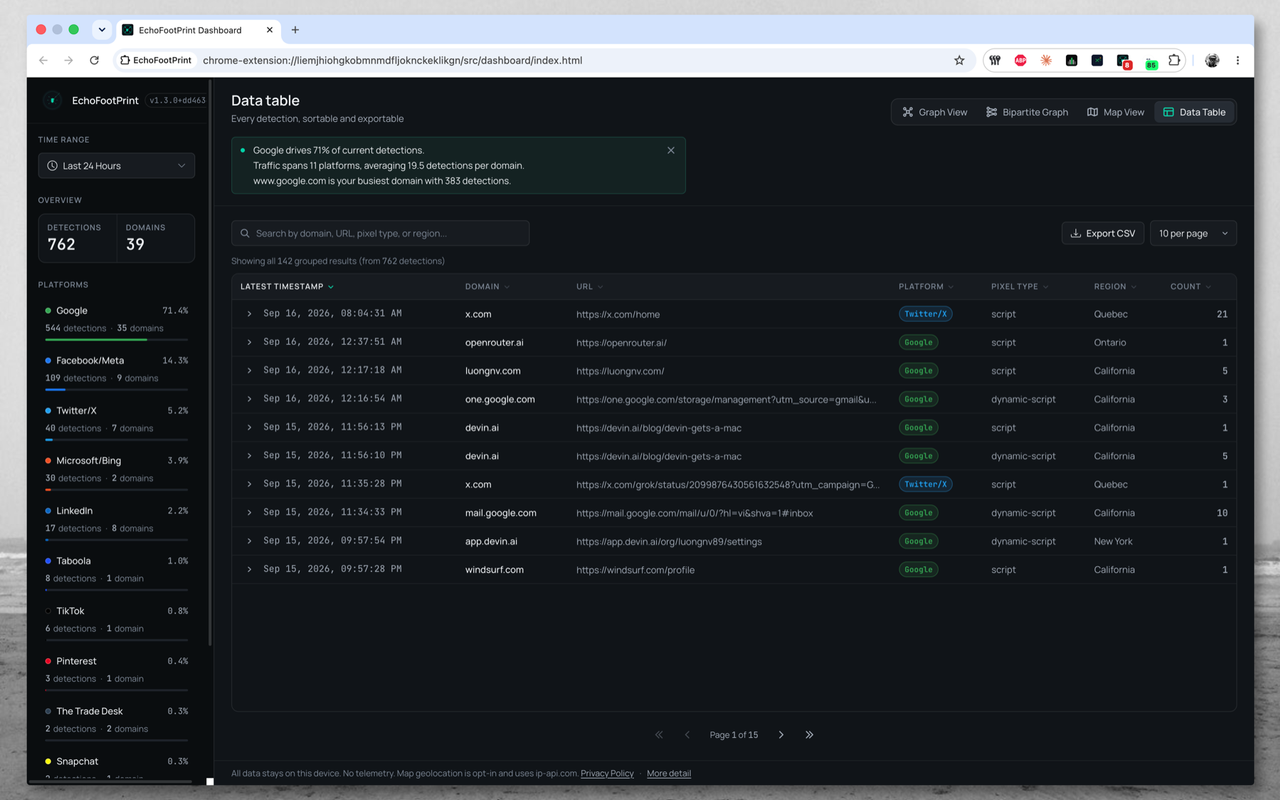Filter by LinkedIn platform

(116, 521)
